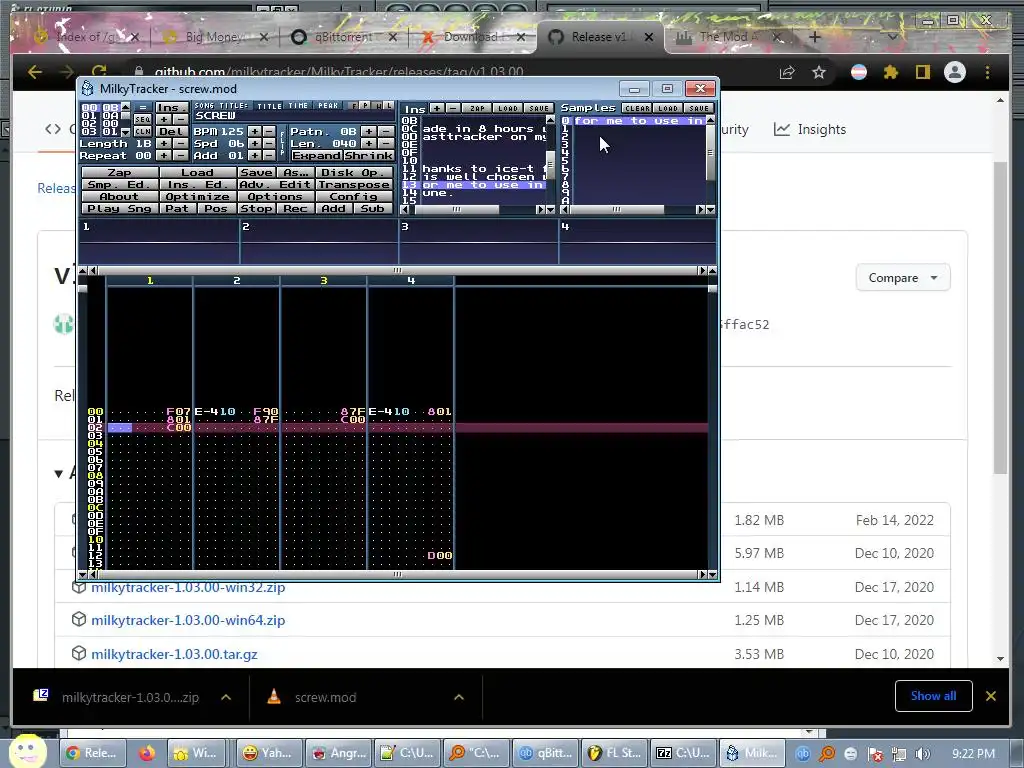This screenshot has width=1024, height=768.
Task: Open the Load song dialog
Action: tap(198, 172)
